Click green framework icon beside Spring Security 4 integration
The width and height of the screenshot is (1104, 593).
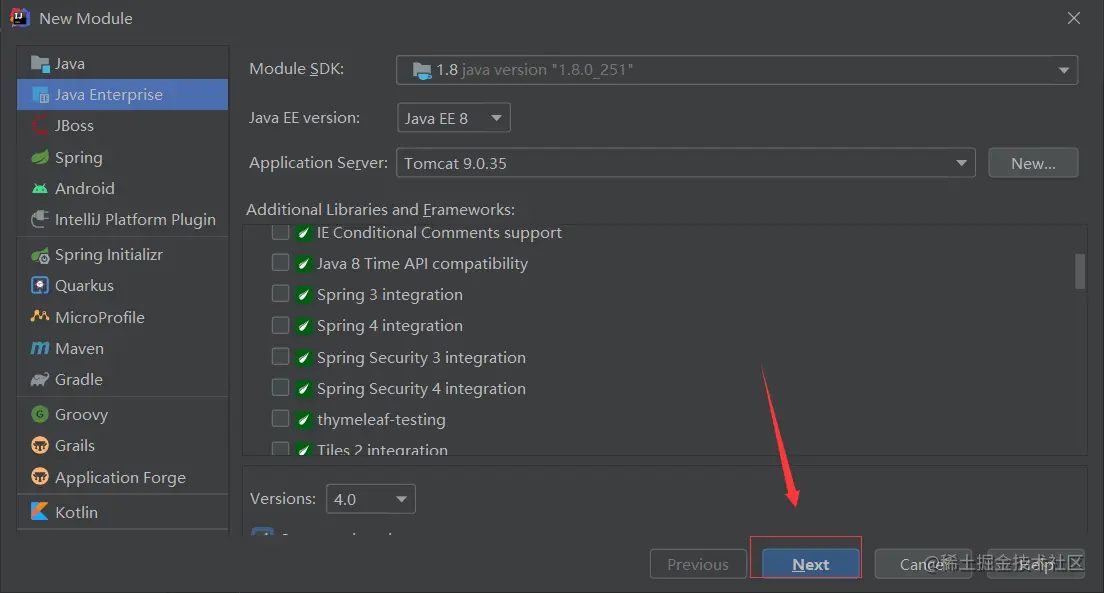point(303,388)
